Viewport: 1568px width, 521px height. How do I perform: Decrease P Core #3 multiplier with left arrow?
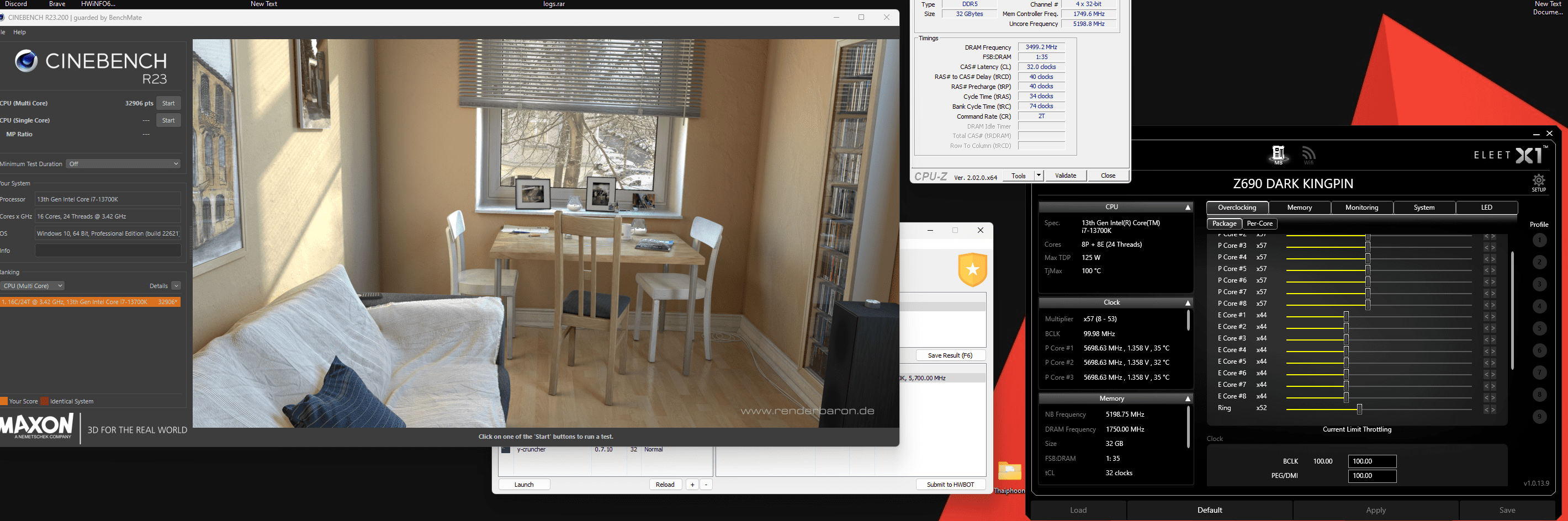point(1486,247)
